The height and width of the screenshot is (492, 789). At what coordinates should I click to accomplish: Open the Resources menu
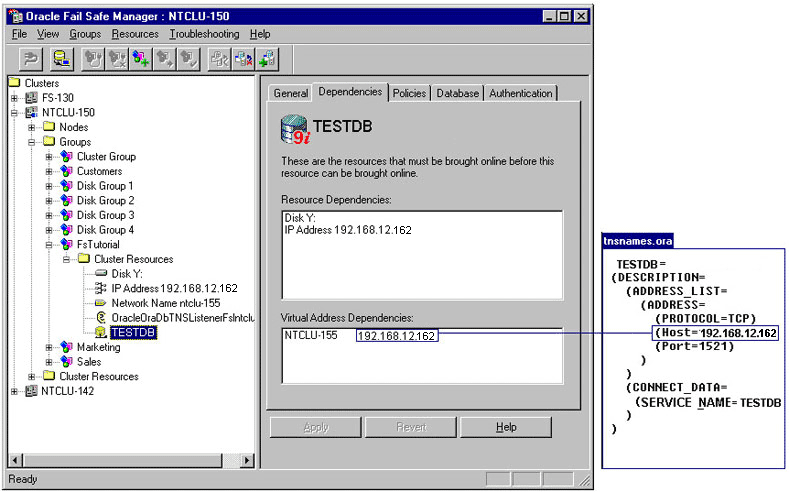pos(135,34)
